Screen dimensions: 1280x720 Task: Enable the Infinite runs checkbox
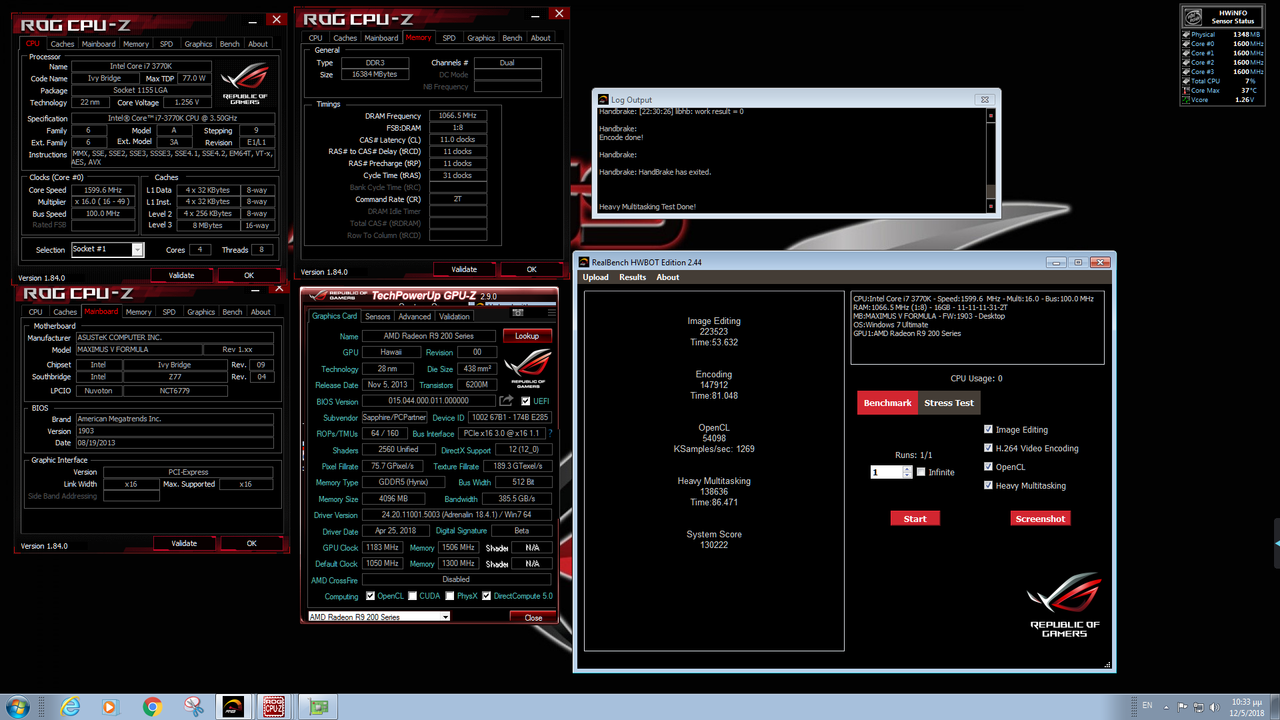click(921, 472)
